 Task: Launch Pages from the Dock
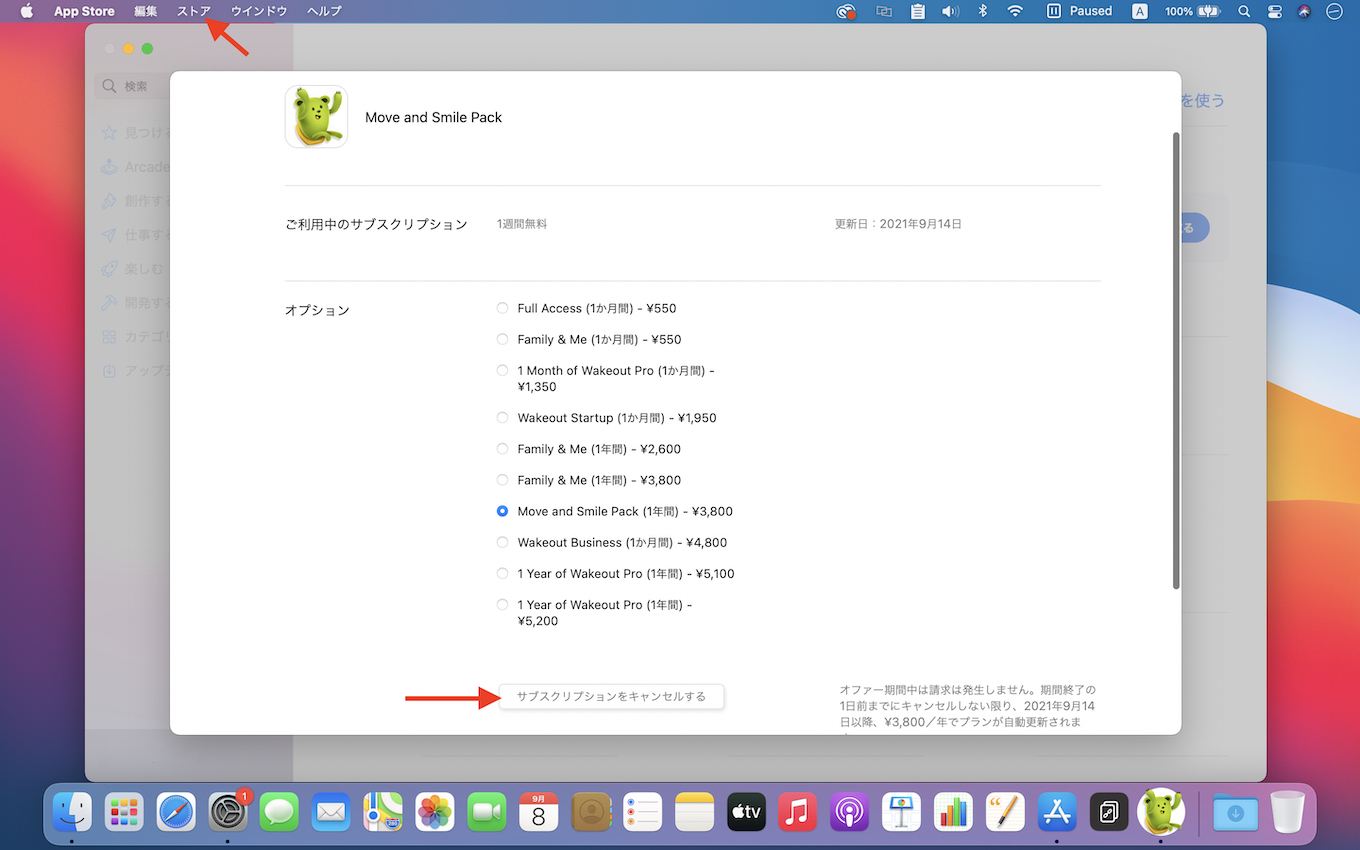pyautogui.click(x=1005, y=812)
